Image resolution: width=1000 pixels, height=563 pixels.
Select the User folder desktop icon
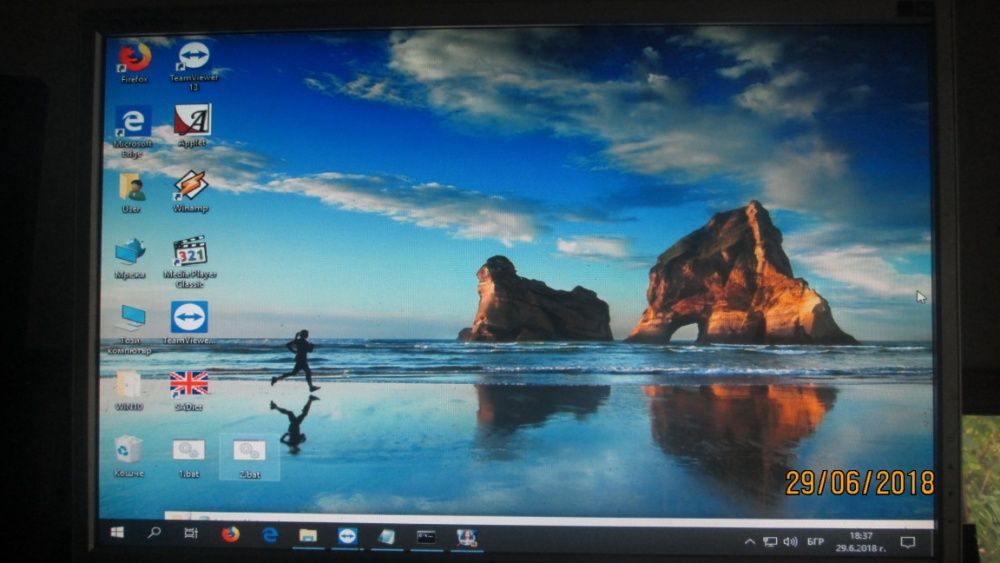(131, 193)
